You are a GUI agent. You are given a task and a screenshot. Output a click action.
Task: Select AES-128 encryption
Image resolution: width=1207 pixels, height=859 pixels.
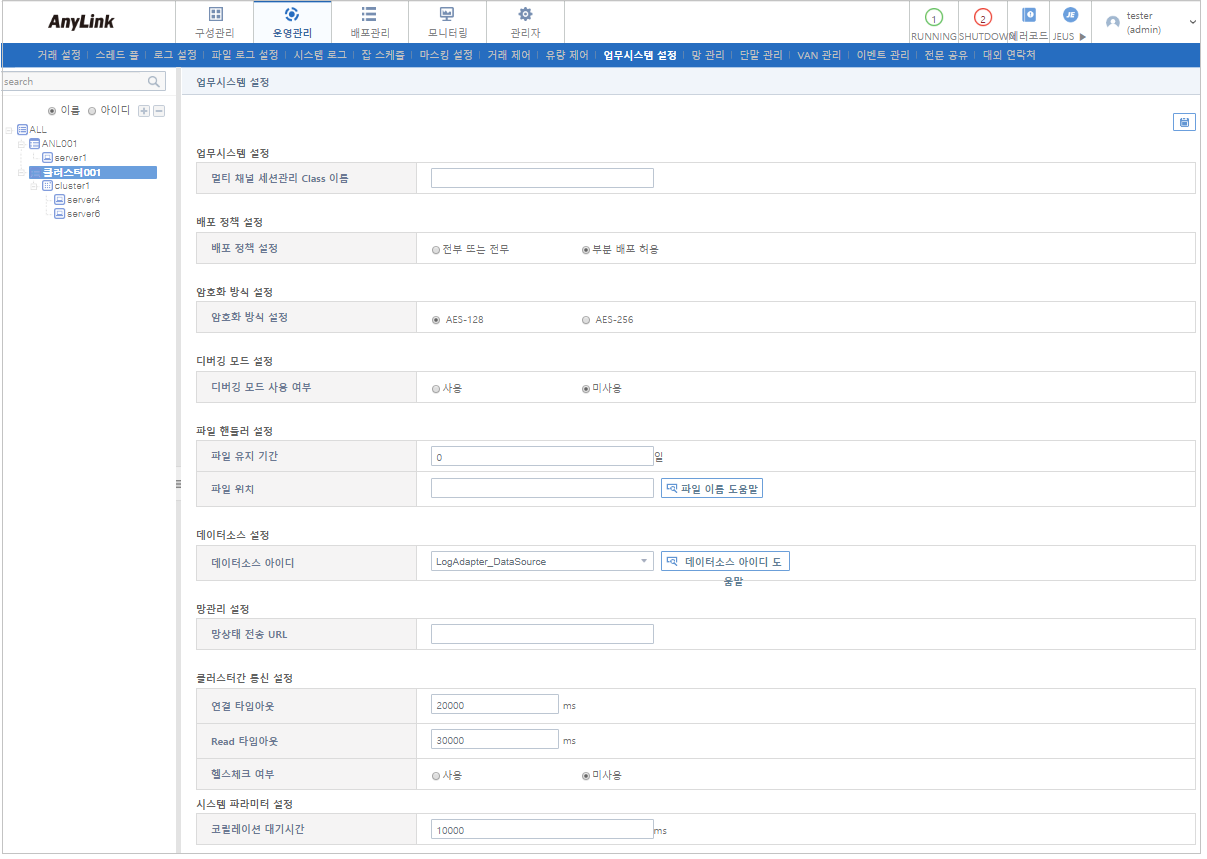pyautogui.click(x=436, y=320)
